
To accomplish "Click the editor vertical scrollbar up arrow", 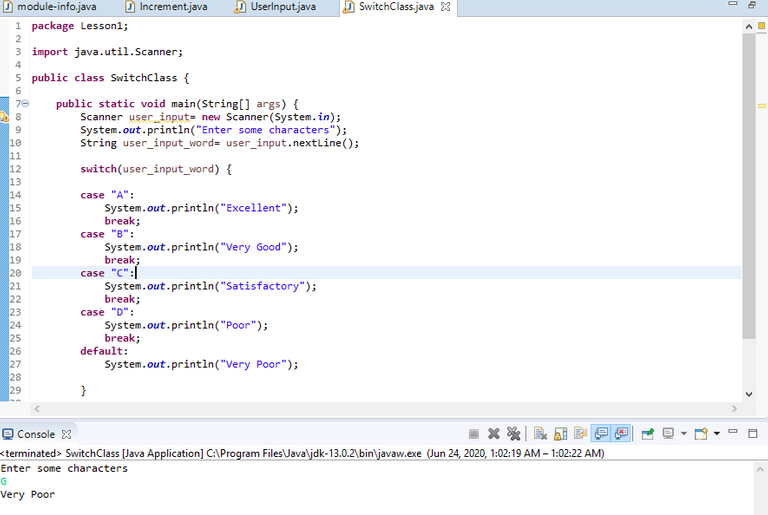I will point(748,26).
